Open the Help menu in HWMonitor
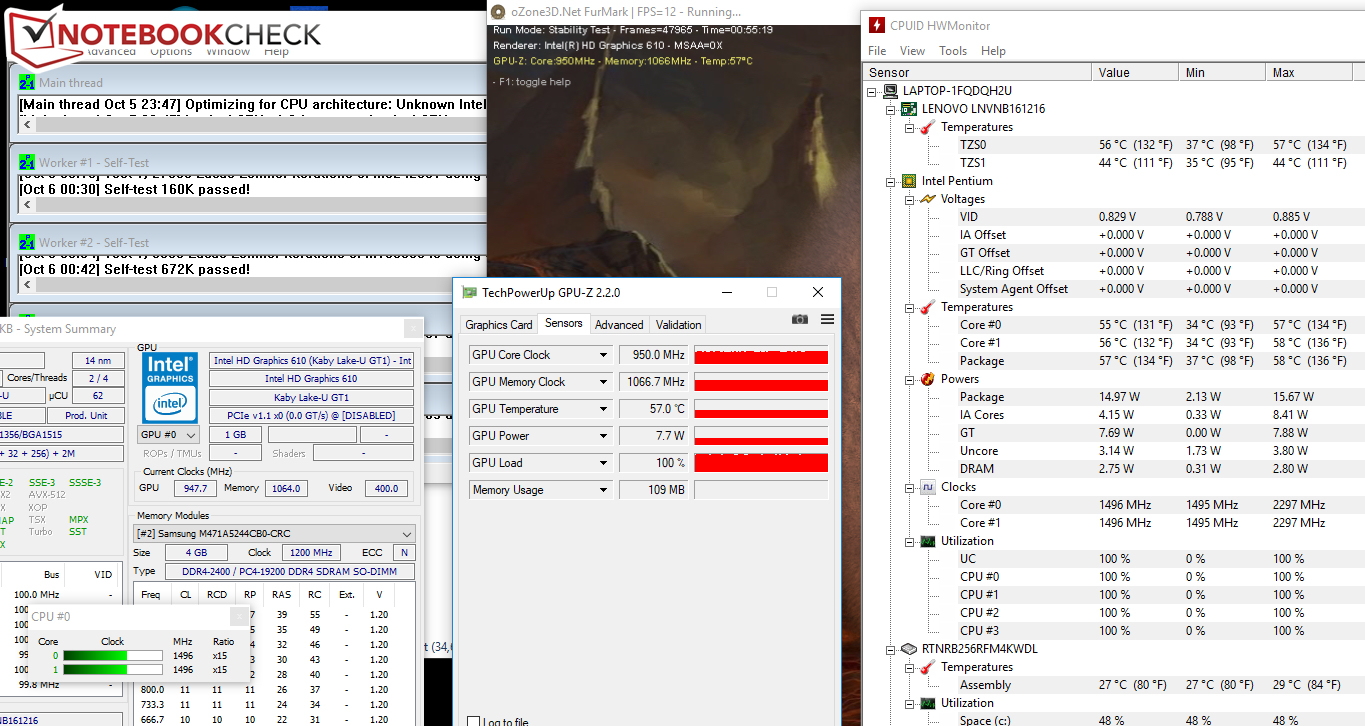The image size is (1365, 726). 993,51
